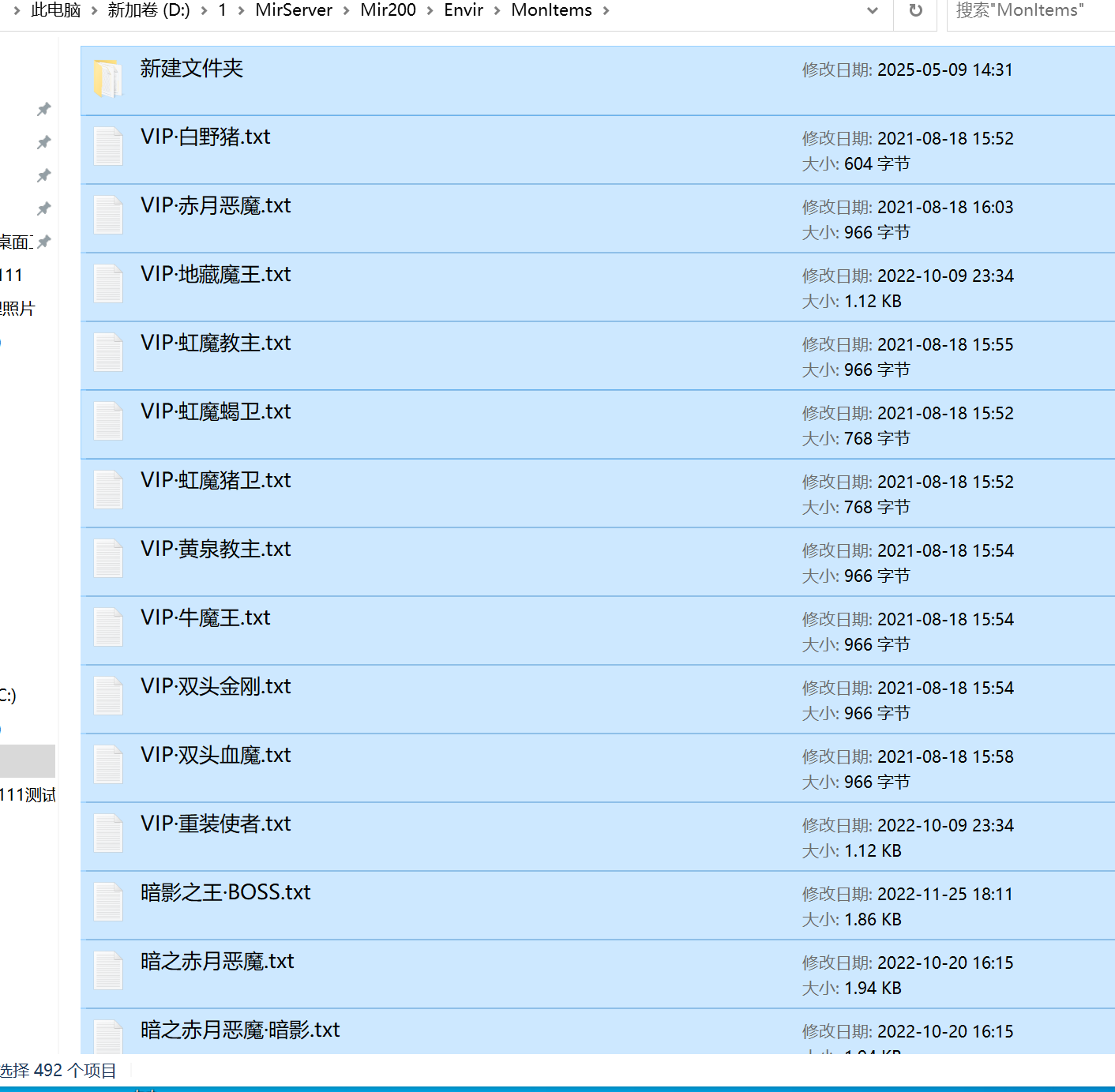The height and width of the screenshot is (1092, 1115).
Task: Select the VIP·双头金刚.txt file icon
Action: tap(108, 696)
